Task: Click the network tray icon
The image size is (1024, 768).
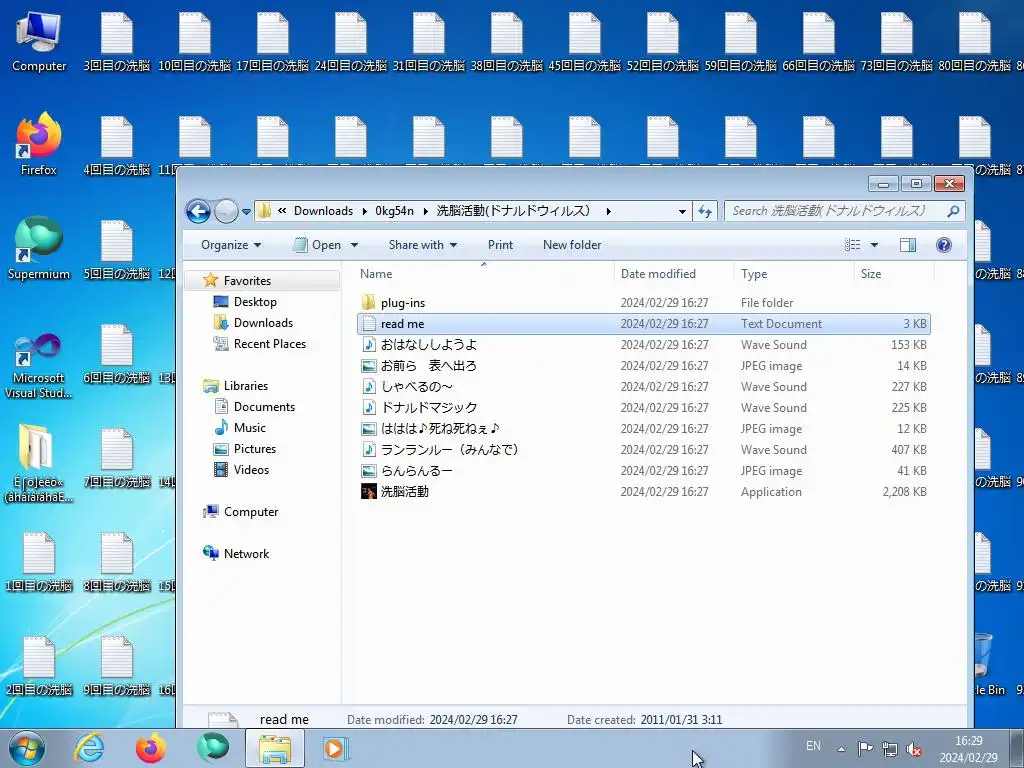Action: [889, 749]
